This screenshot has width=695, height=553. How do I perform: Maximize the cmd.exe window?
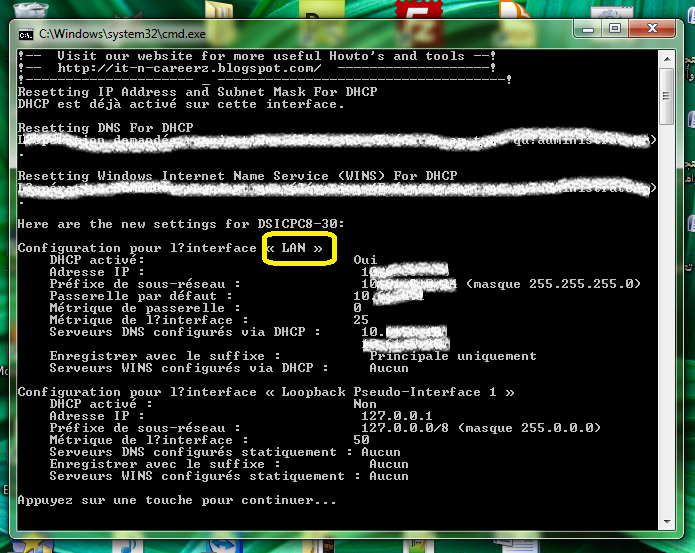[615, 29]
